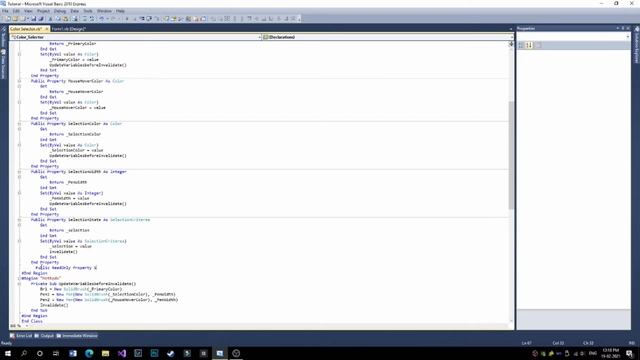The width and height of the screenshot is (640, 360).
Task: Collapse the UpdateVariablesBeforeInvalidate sub
Action: click(x=19, y=284)
